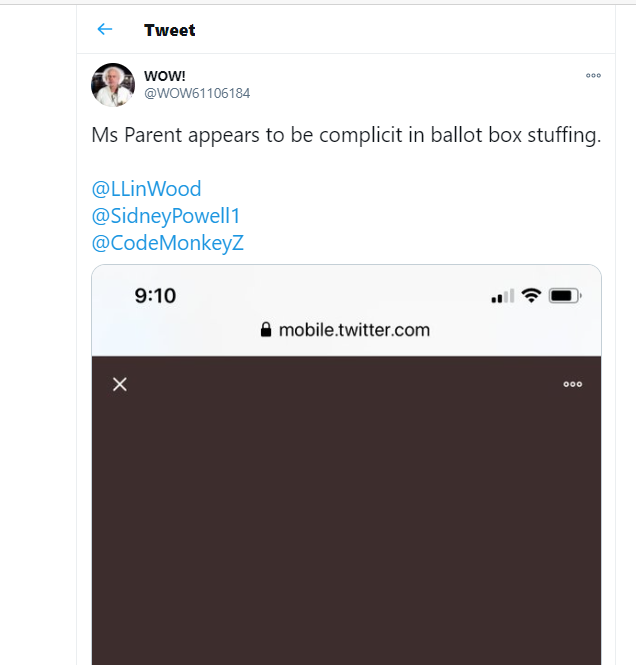The height and width of the screenshot is (665, 636).
Task: Click the WOW! display name
Action: coord(165,76)
